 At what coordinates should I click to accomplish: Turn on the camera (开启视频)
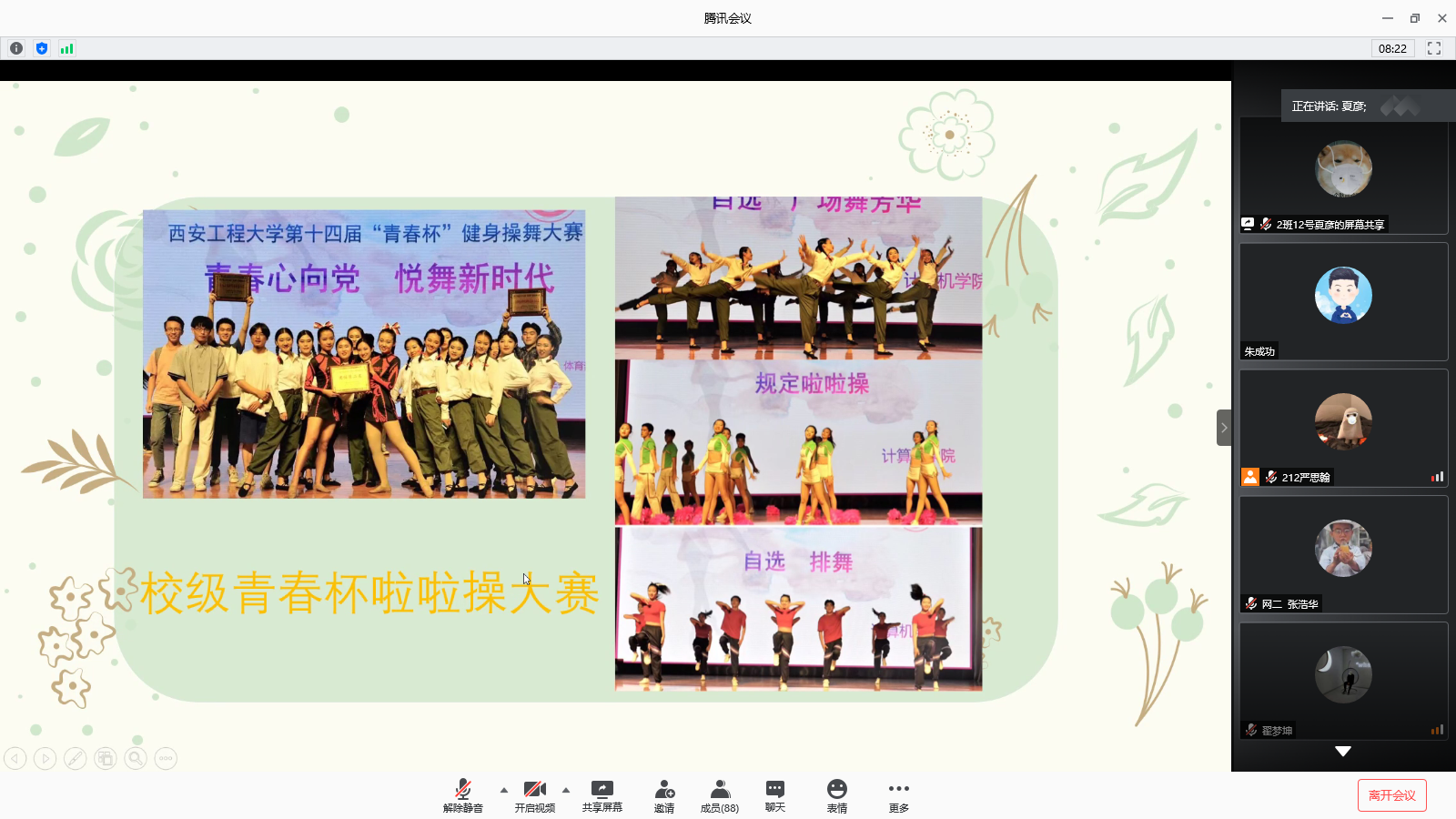[x=534, y=794]
